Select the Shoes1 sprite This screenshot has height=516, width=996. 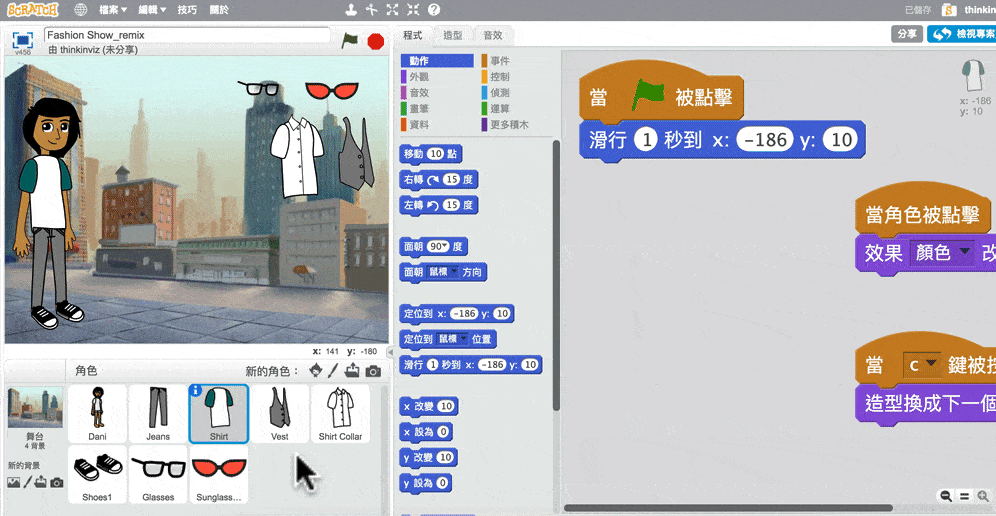coord(97,474)
